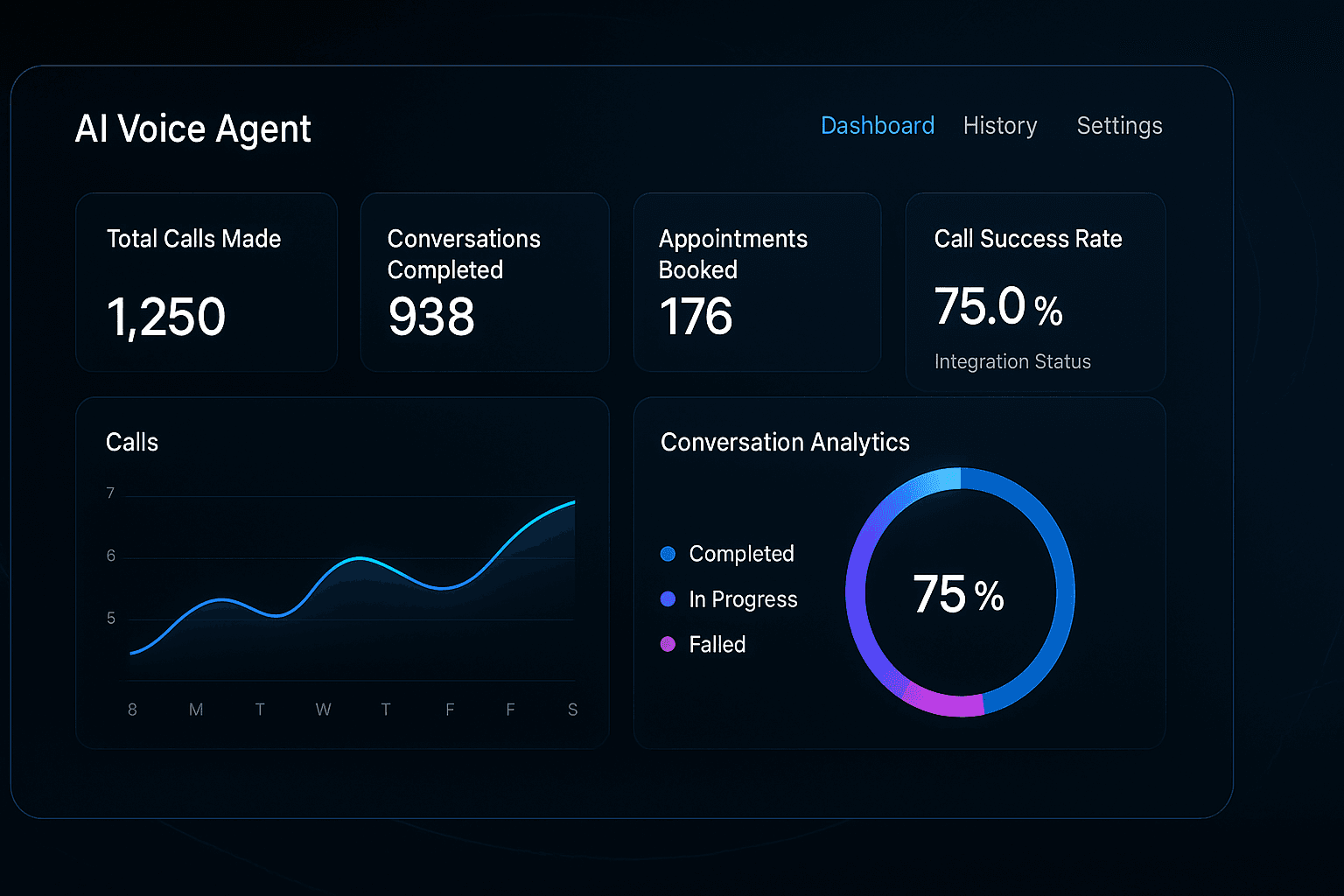
Task: Click the W day label on chart
Action: [x=324, y=710]
